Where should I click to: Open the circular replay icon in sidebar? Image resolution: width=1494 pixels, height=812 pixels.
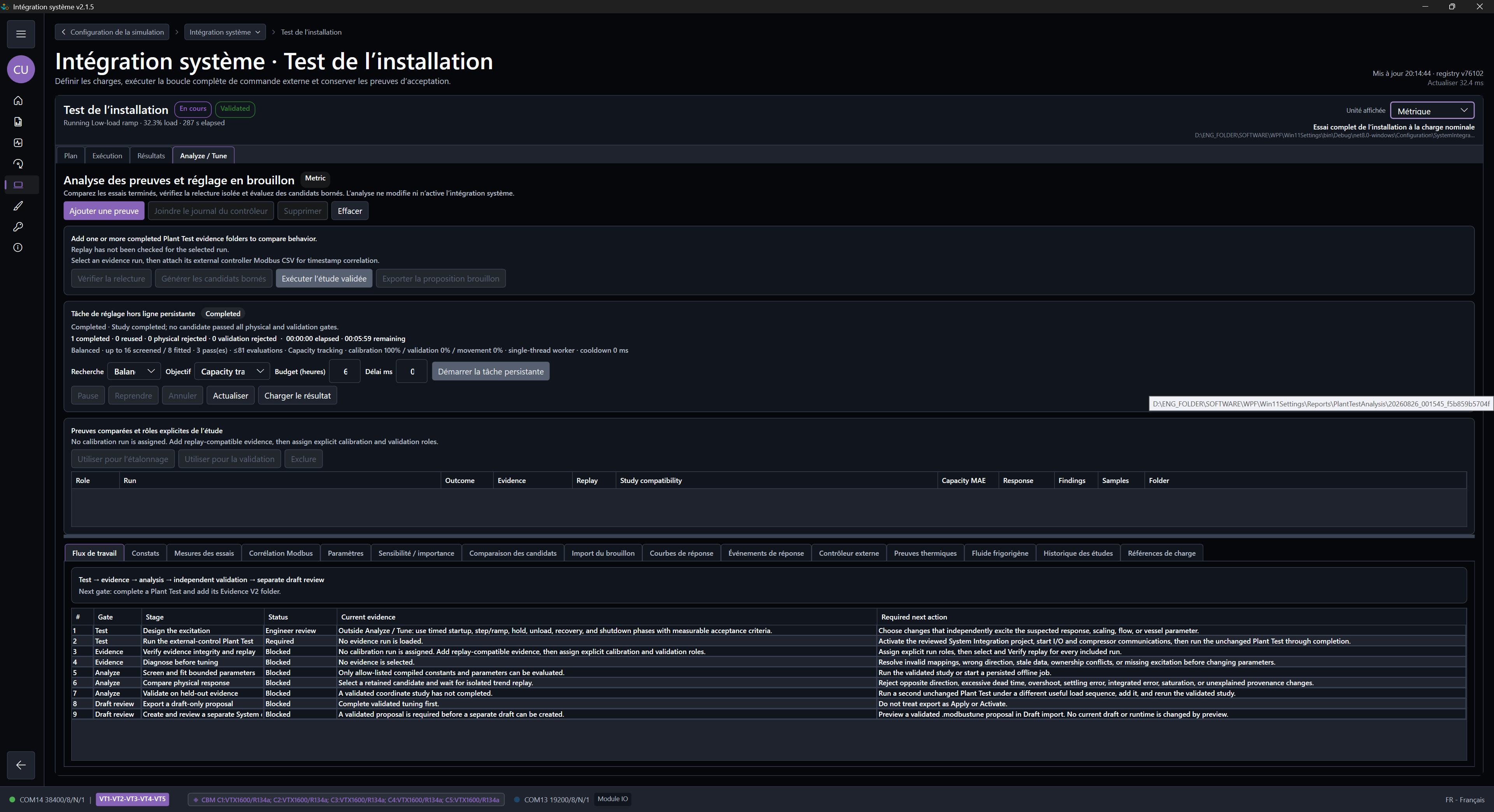(x=18, y=164)
